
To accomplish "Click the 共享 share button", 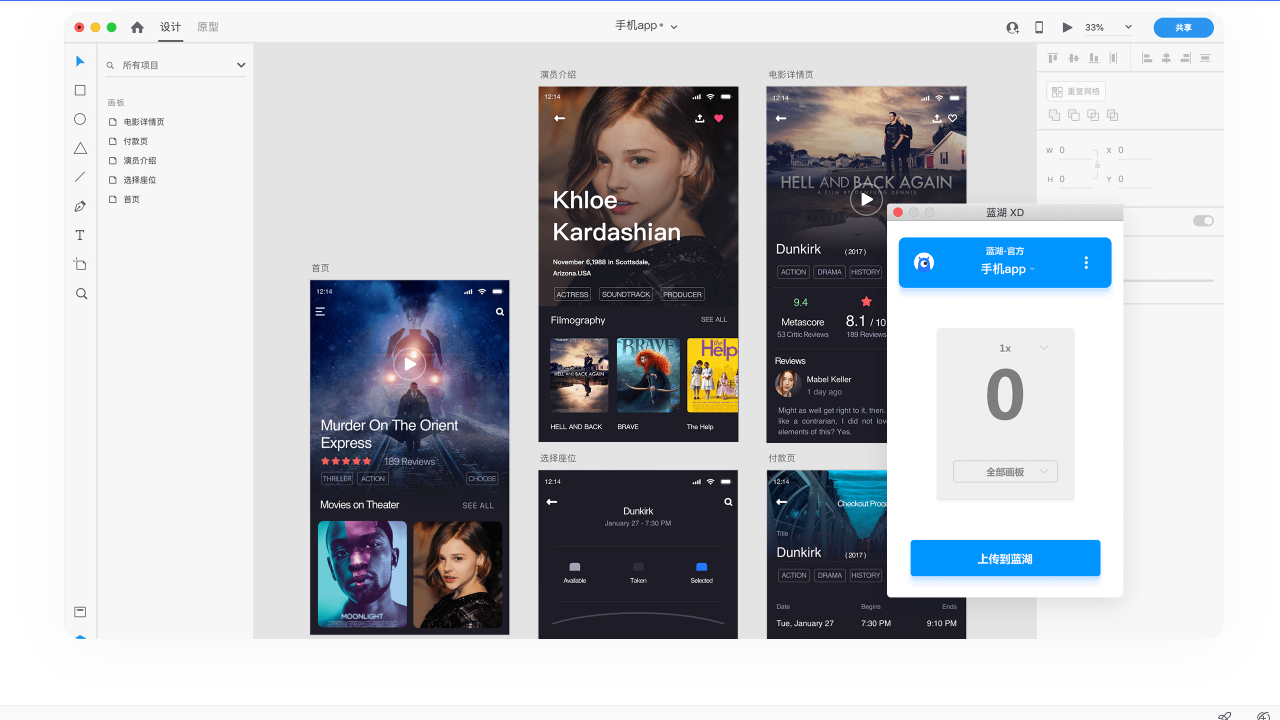I will coord(1183,27).
